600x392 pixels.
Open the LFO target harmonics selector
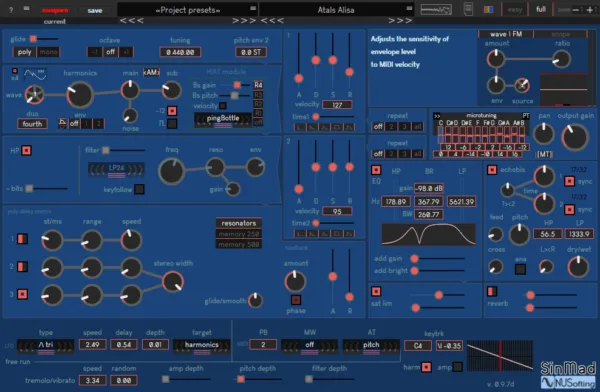pos(202,346)
